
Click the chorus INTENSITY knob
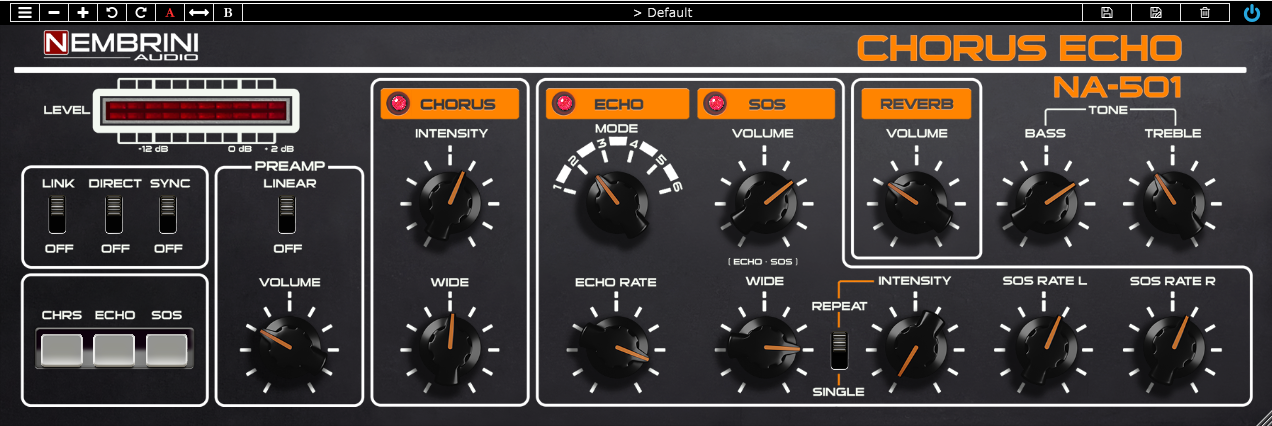pyautogui.click(x=449, y=203)
